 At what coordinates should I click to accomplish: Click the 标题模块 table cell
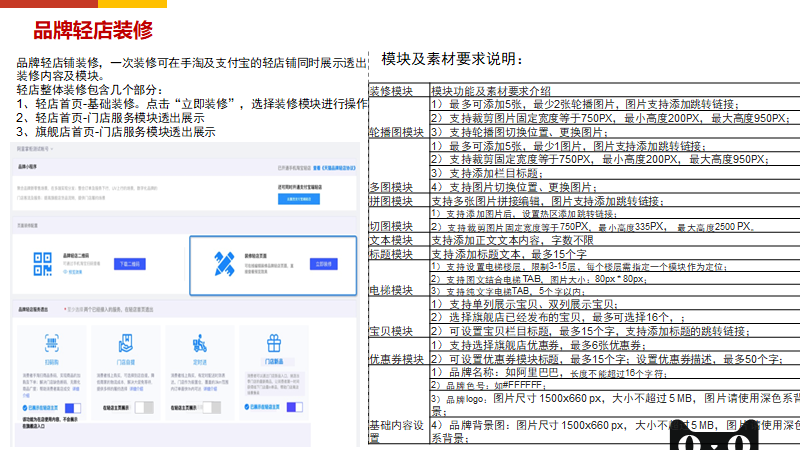point(399,254)
